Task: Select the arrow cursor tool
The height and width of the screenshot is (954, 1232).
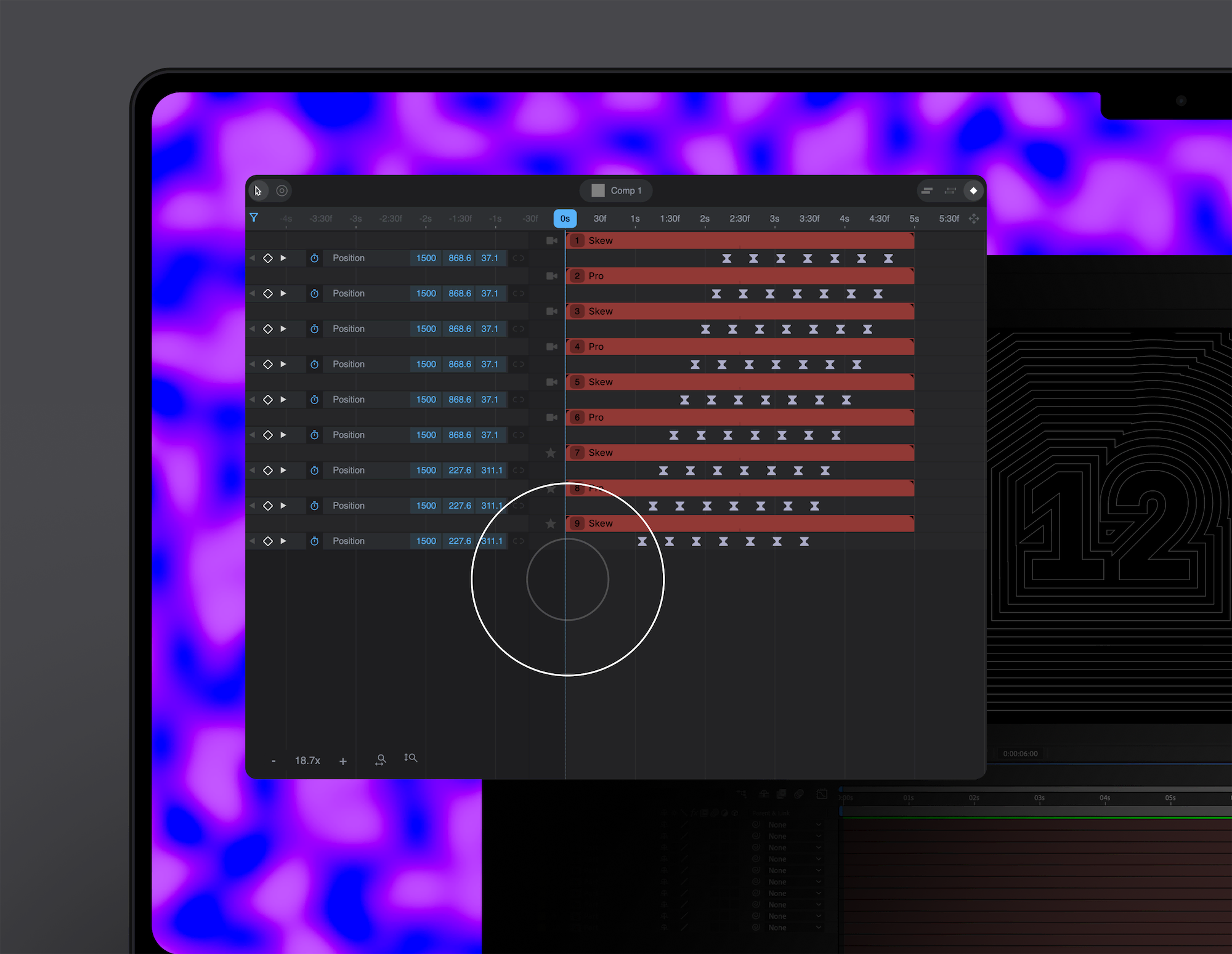Action: pos(259,191)
